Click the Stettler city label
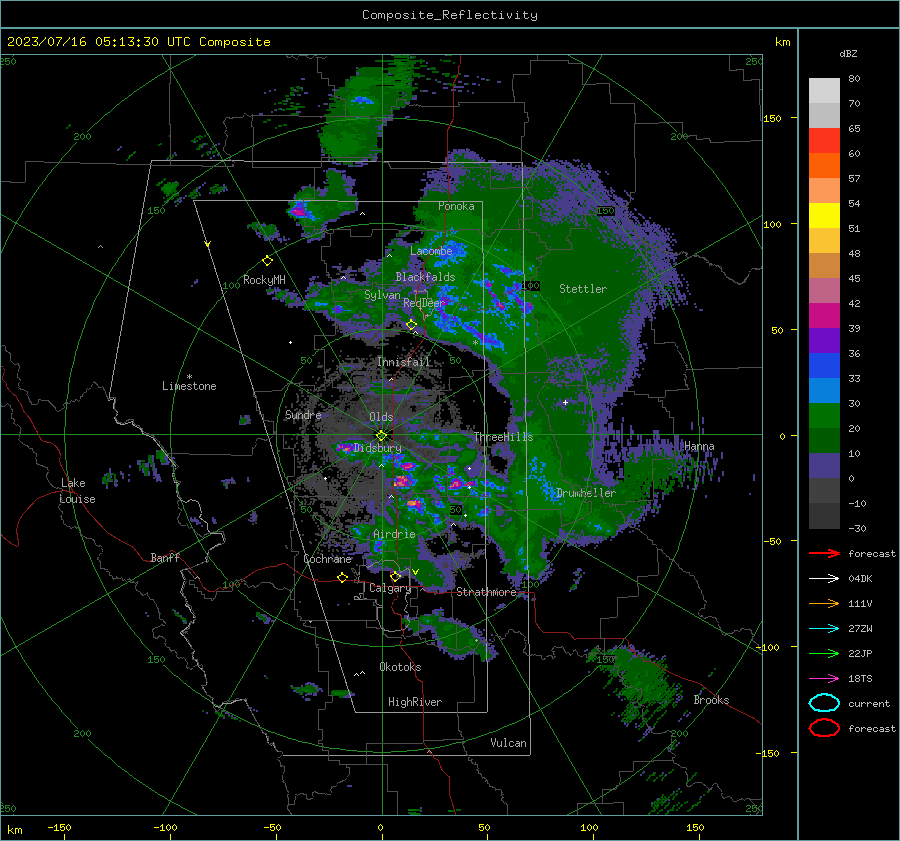This screenshot has height=841, width=900. (583, 289)
